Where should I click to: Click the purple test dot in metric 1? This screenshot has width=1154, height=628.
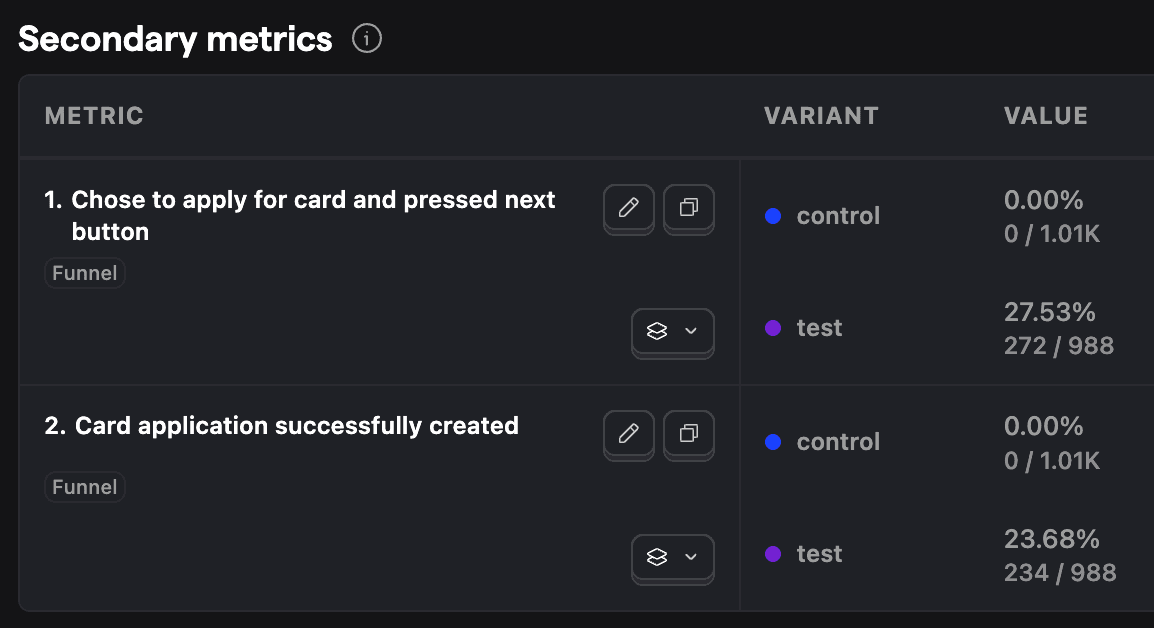[x=773, y=328]
